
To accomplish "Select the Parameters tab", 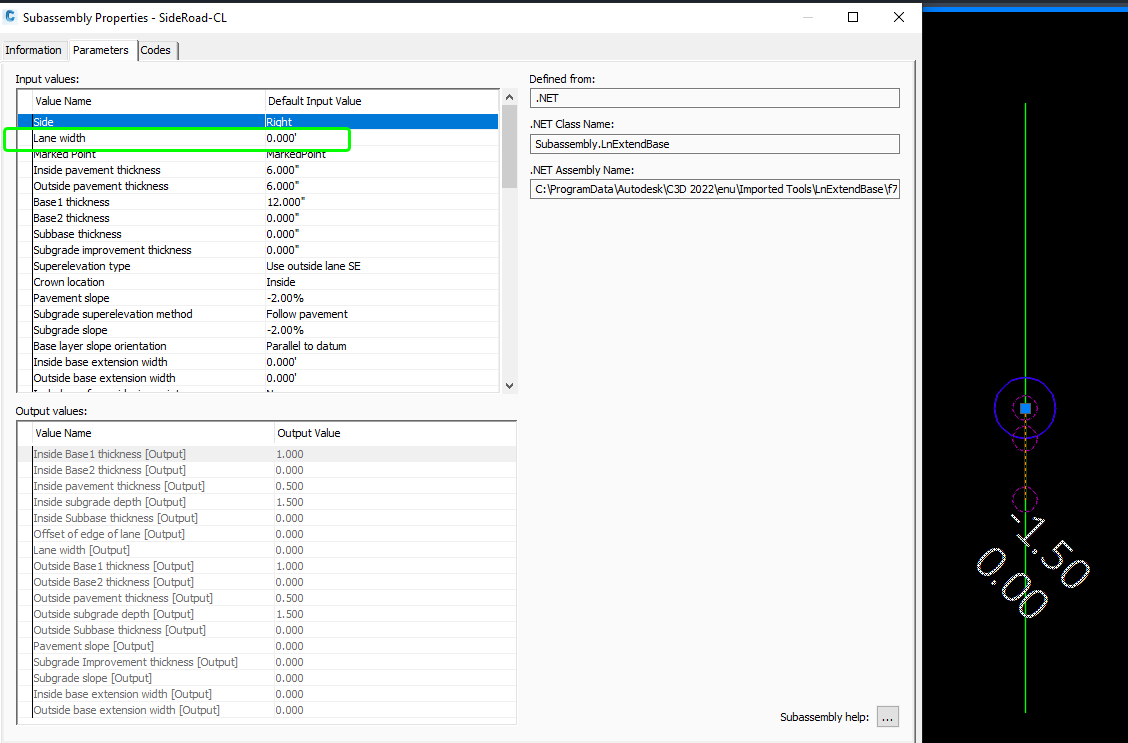I will 101,50.
